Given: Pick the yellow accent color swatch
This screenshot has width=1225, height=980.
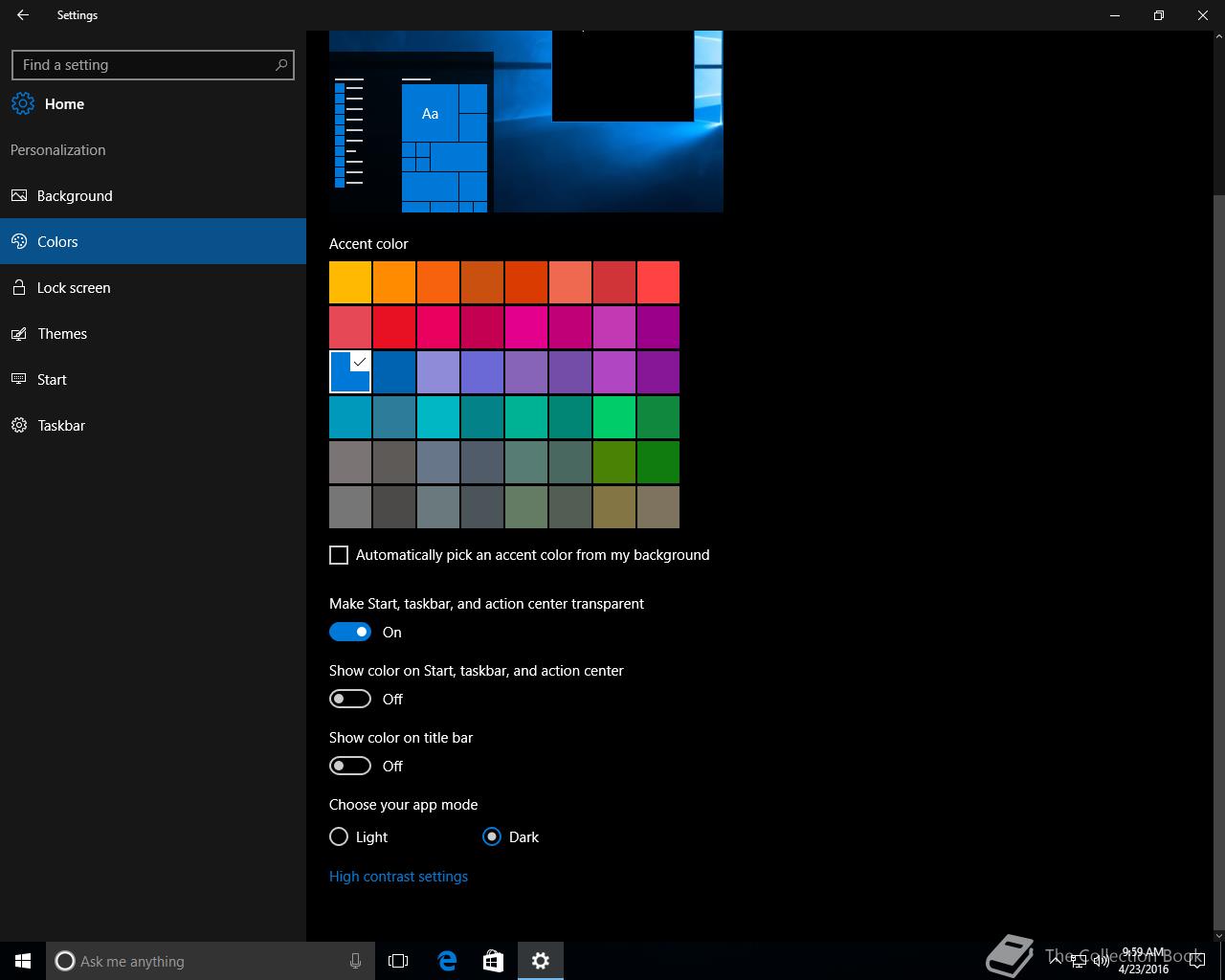Looking at the screenshot, I should [x=350, y=282].
